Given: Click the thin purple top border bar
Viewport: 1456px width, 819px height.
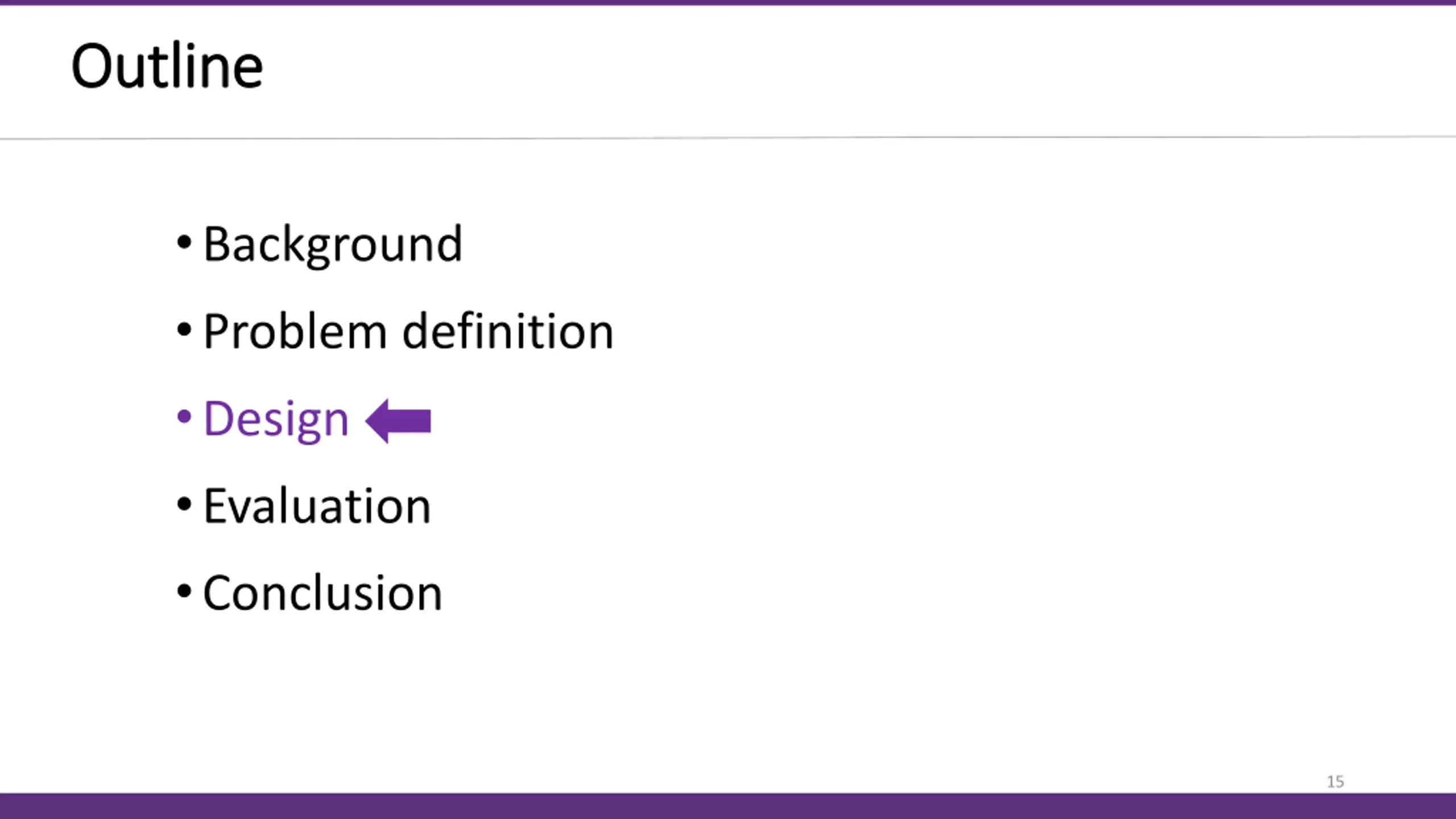Looking at the screenshot, I should coord(728,3).
